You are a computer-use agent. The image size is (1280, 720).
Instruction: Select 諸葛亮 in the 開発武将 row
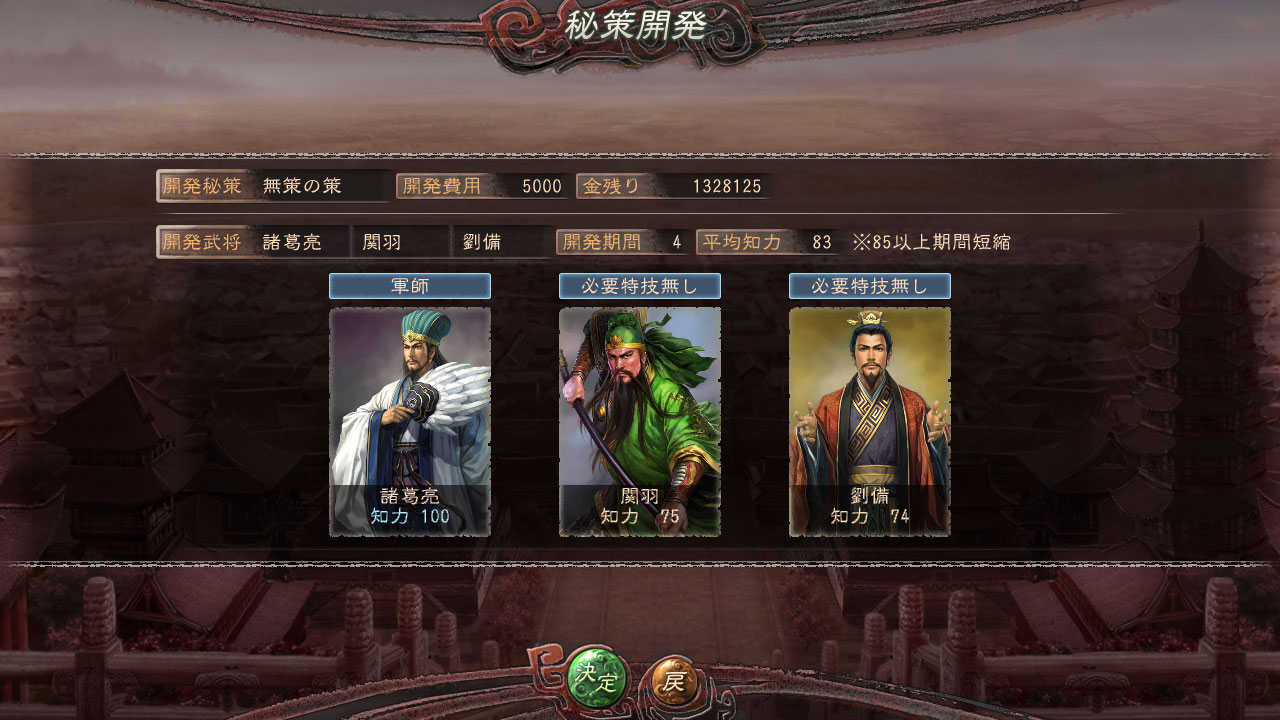292,242
